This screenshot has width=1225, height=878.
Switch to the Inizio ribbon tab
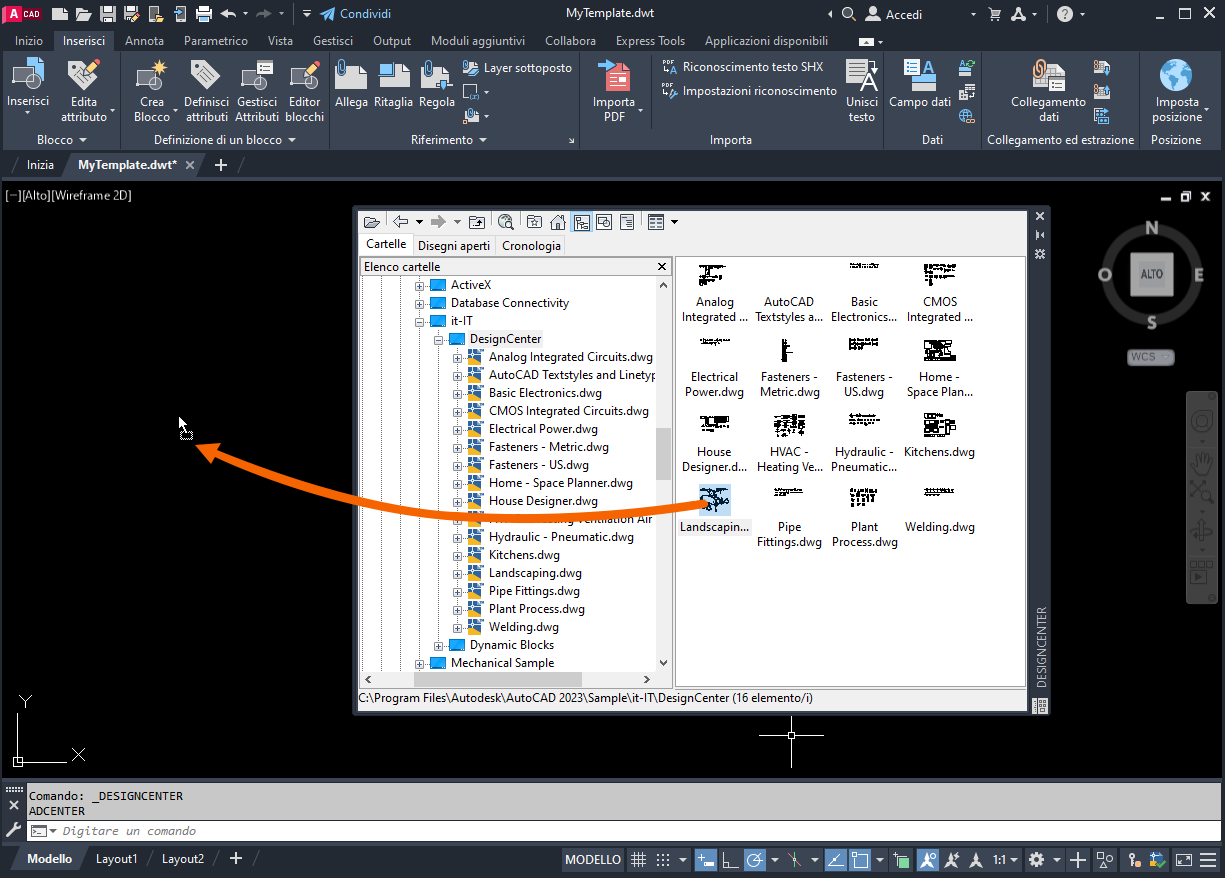pyautogui.click(x=29, y=41)
